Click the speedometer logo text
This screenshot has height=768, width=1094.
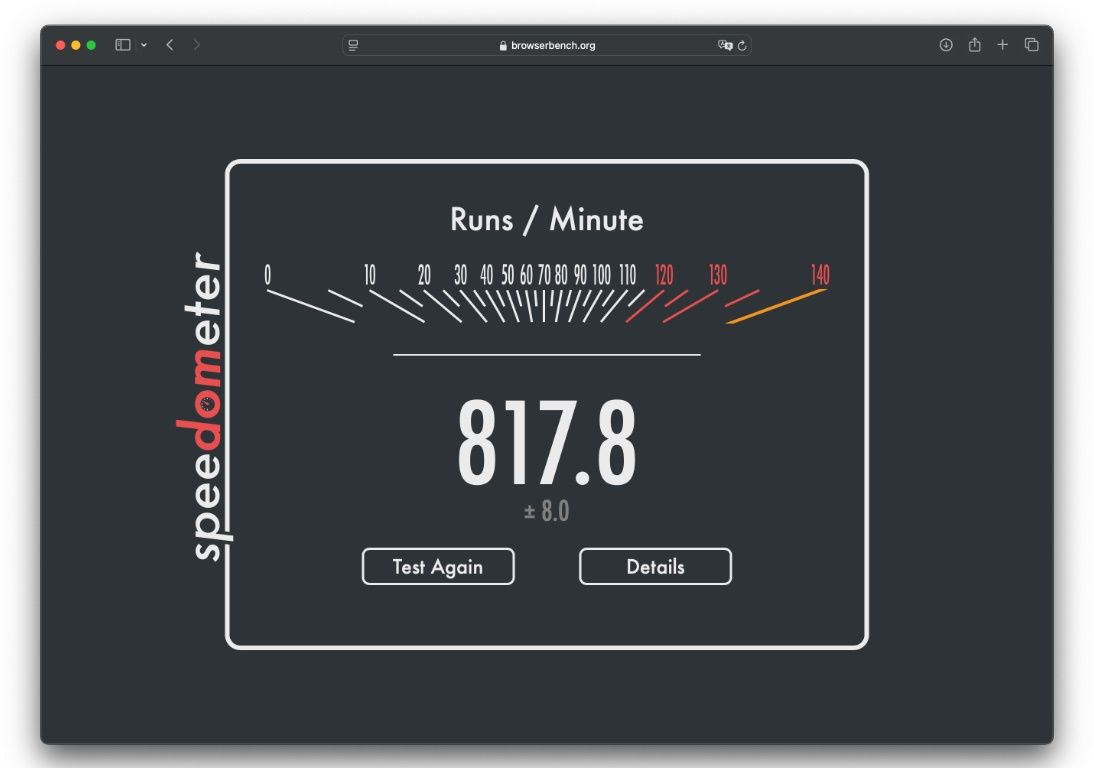tap(203, 407)
